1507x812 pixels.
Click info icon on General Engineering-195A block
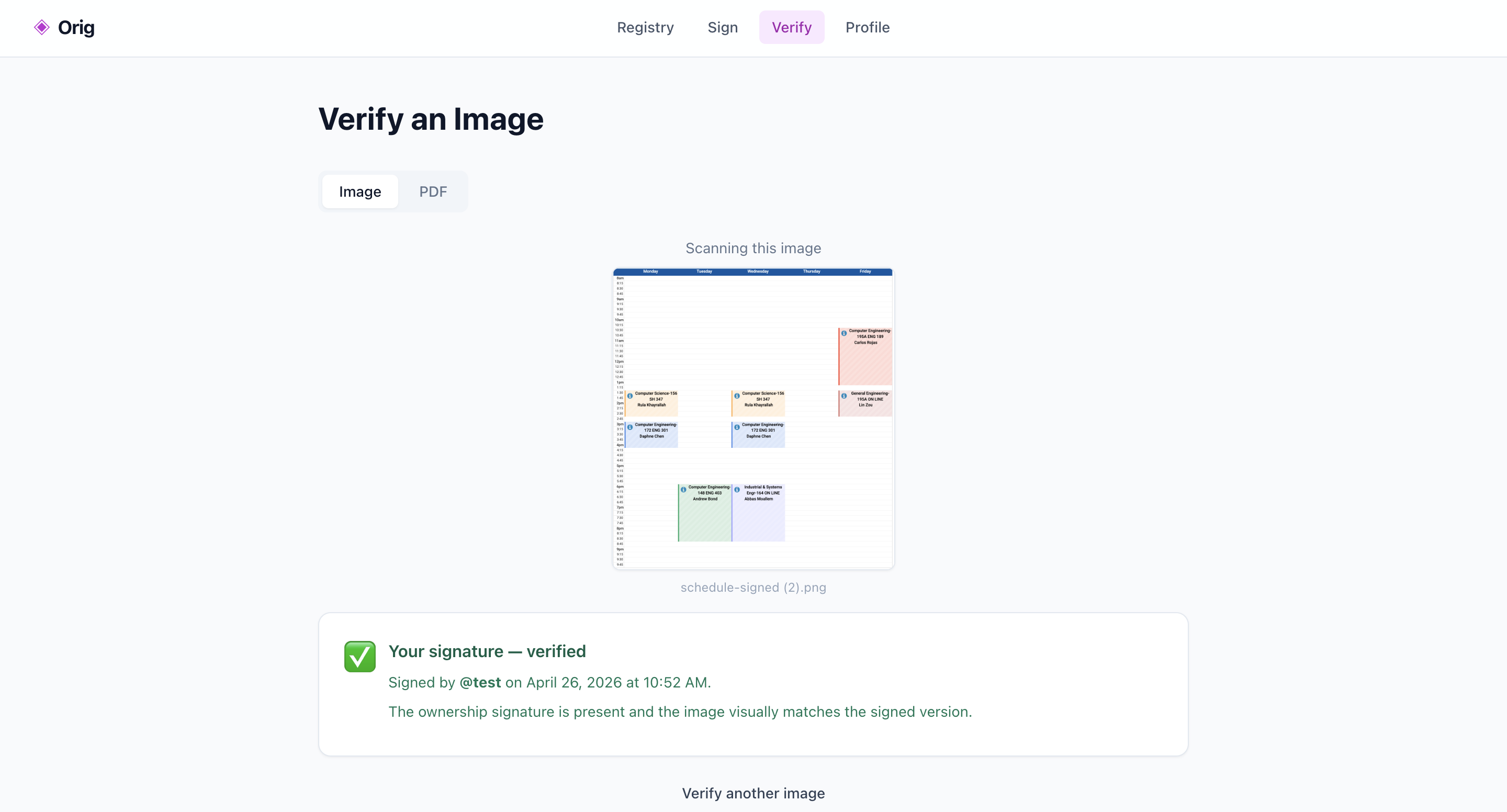click(x=844, y=396)
